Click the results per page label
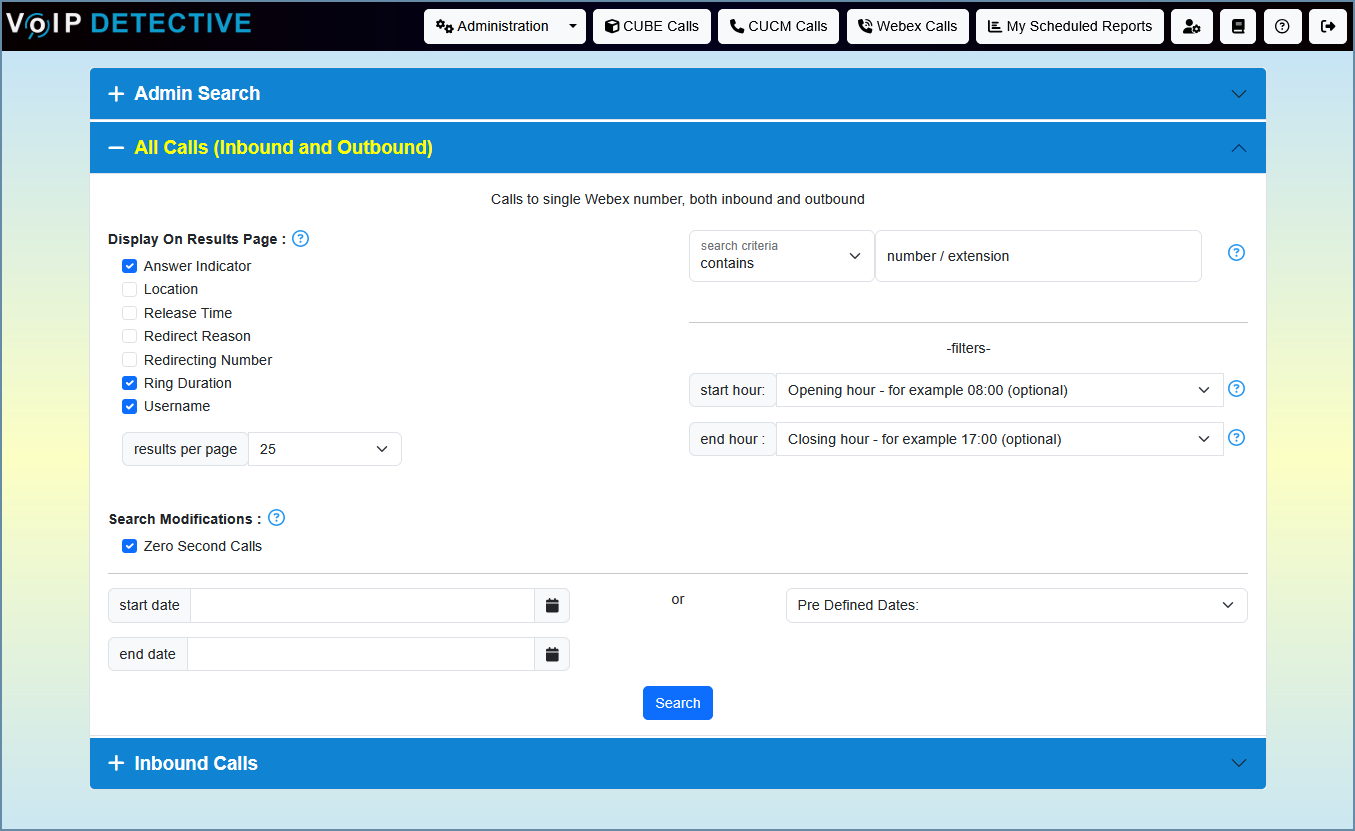 185,449
